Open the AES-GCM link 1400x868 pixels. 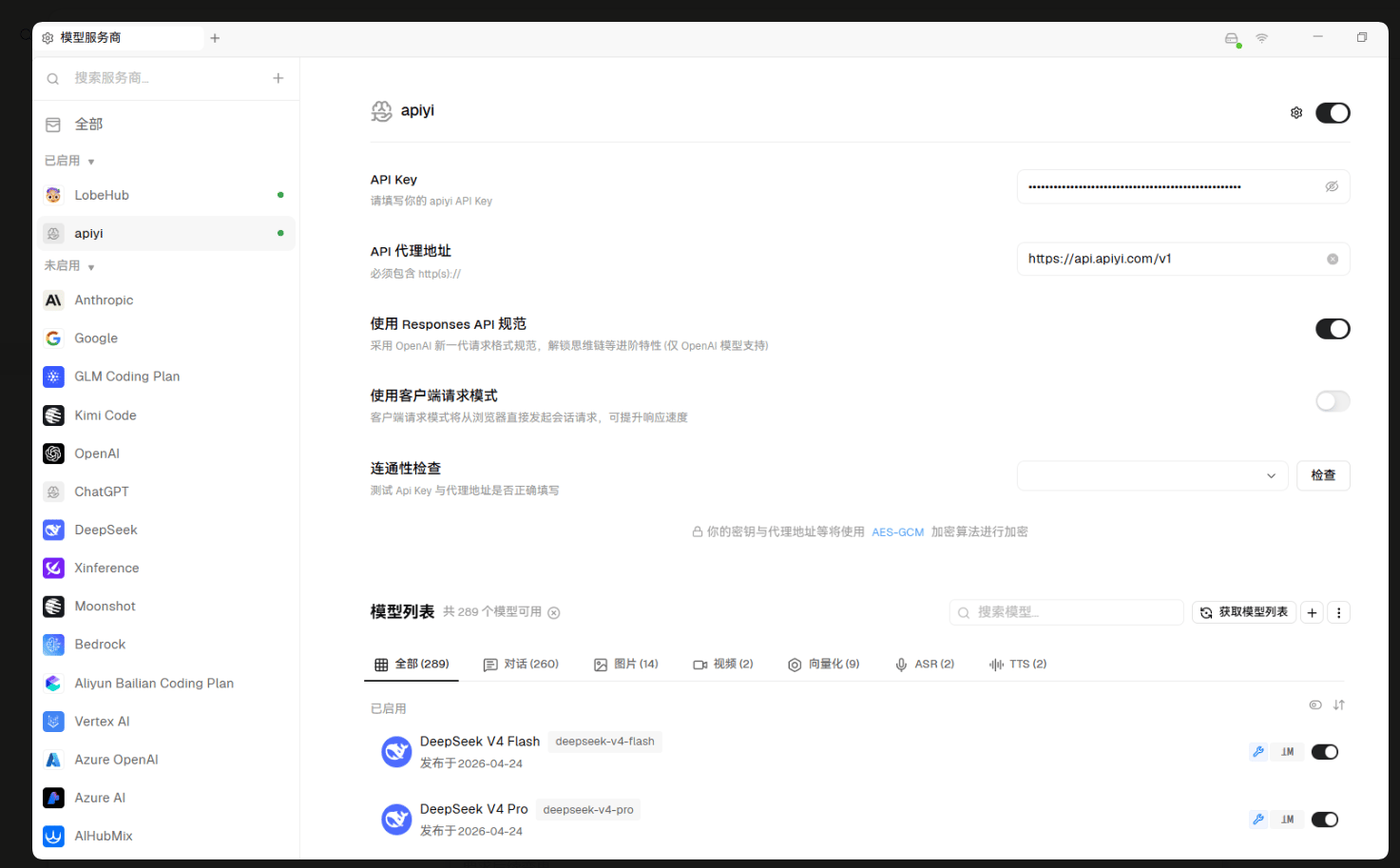click(897, 532)
